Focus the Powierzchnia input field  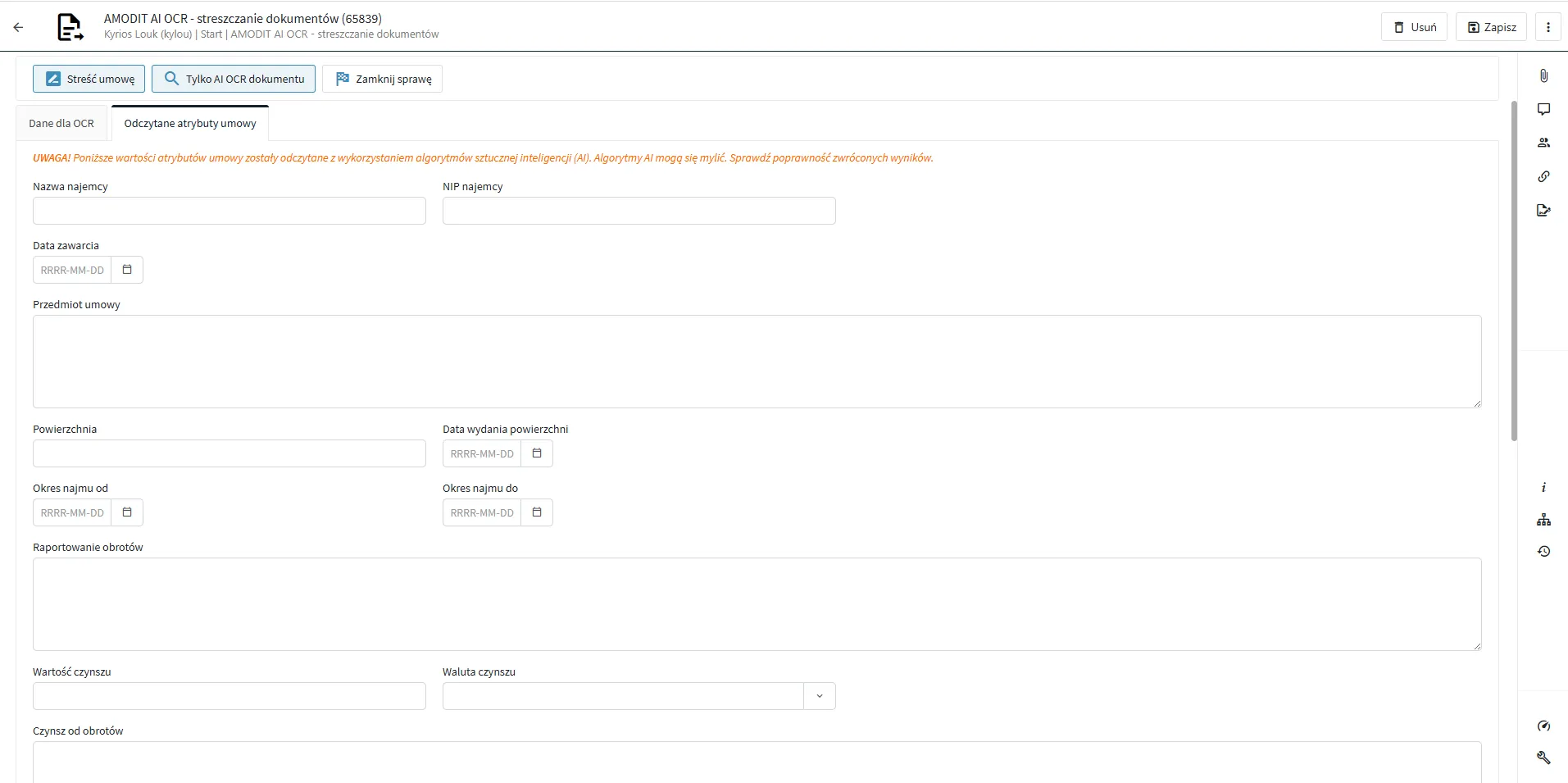230,453
